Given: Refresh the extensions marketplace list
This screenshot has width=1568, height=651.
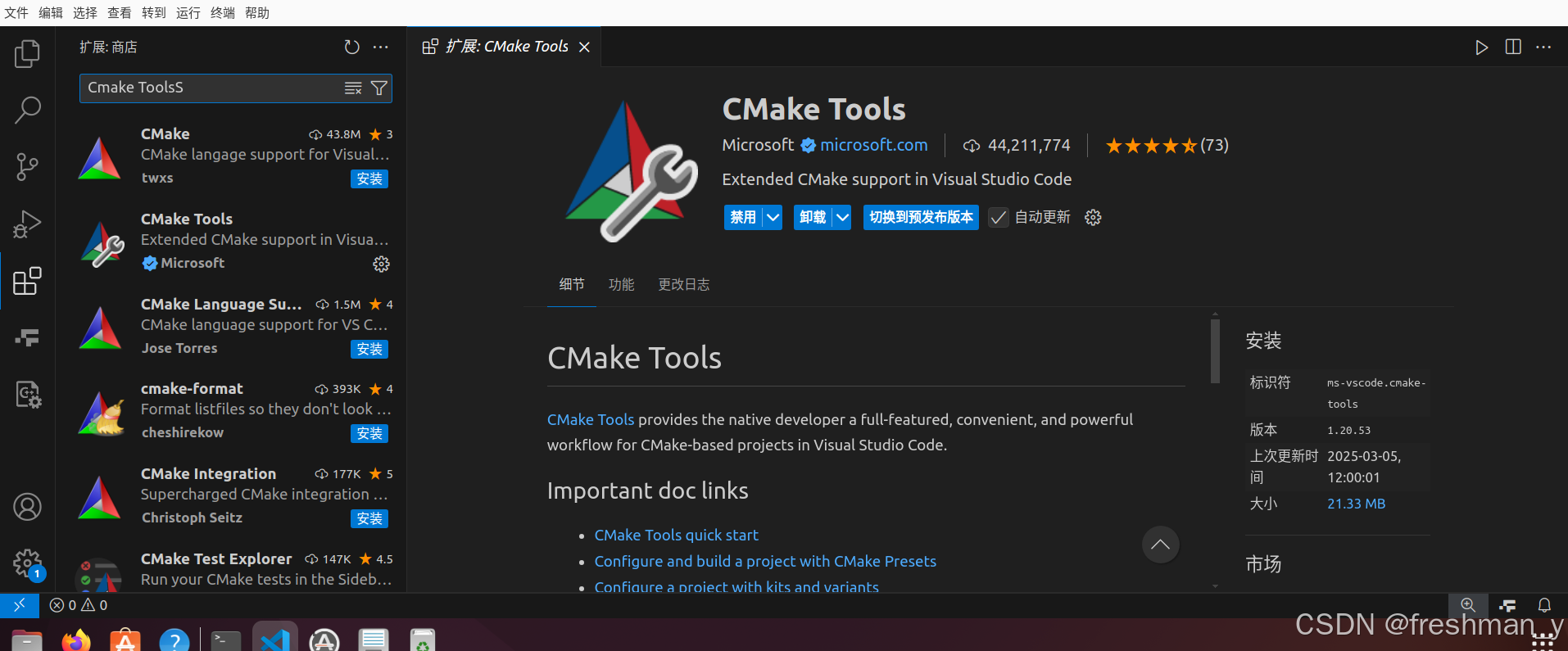Looking at the screenshot, I should [352, 47].
